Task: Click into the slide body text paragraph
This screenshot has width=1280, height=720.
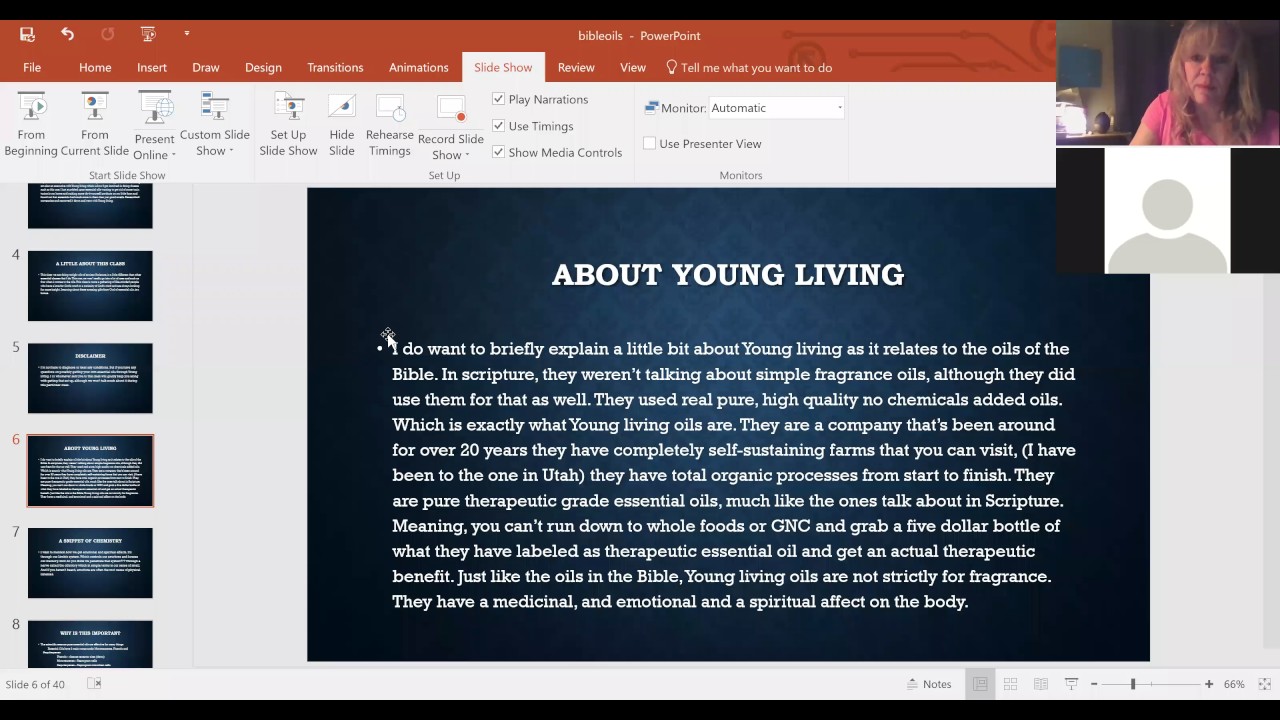Action: (x=733, y=475)
